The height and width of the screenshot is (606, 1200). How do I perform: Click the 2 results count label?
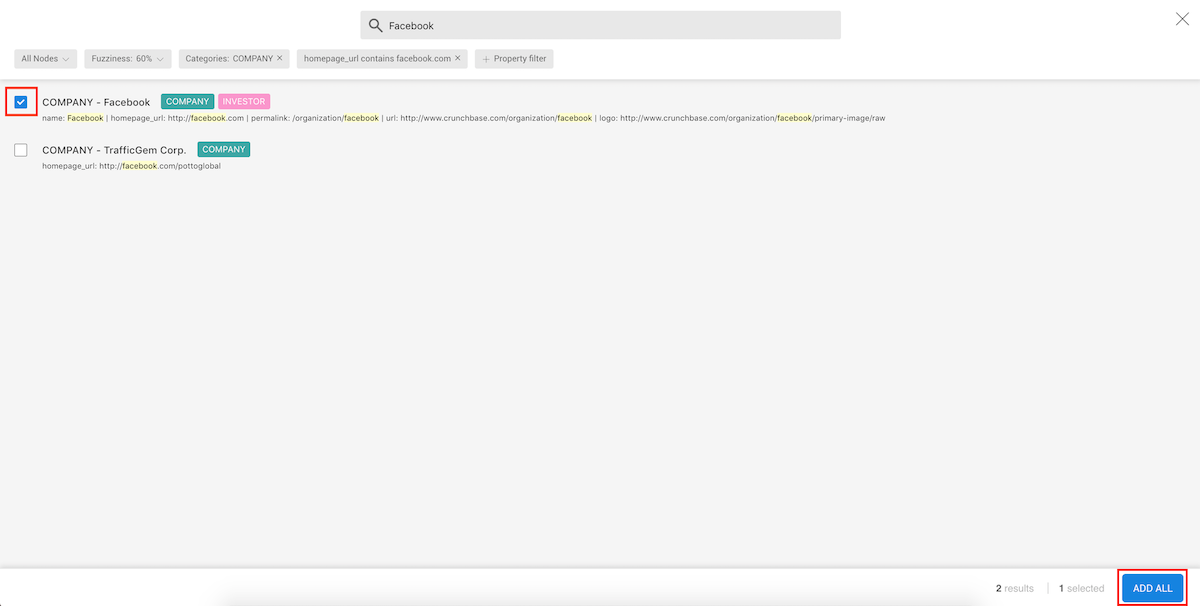(1015, 589)
